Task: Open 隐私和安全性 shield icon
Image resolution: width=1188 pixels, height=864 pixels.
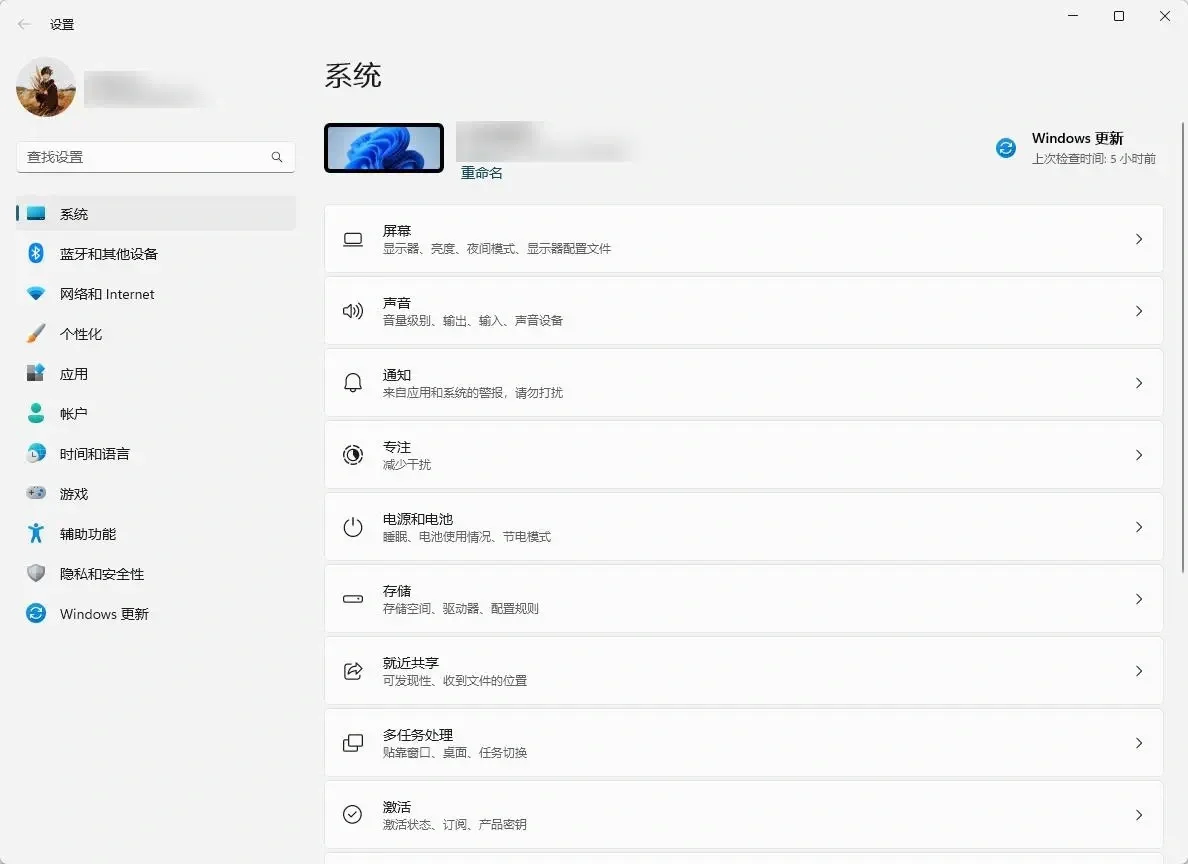Action: [35, 573]
